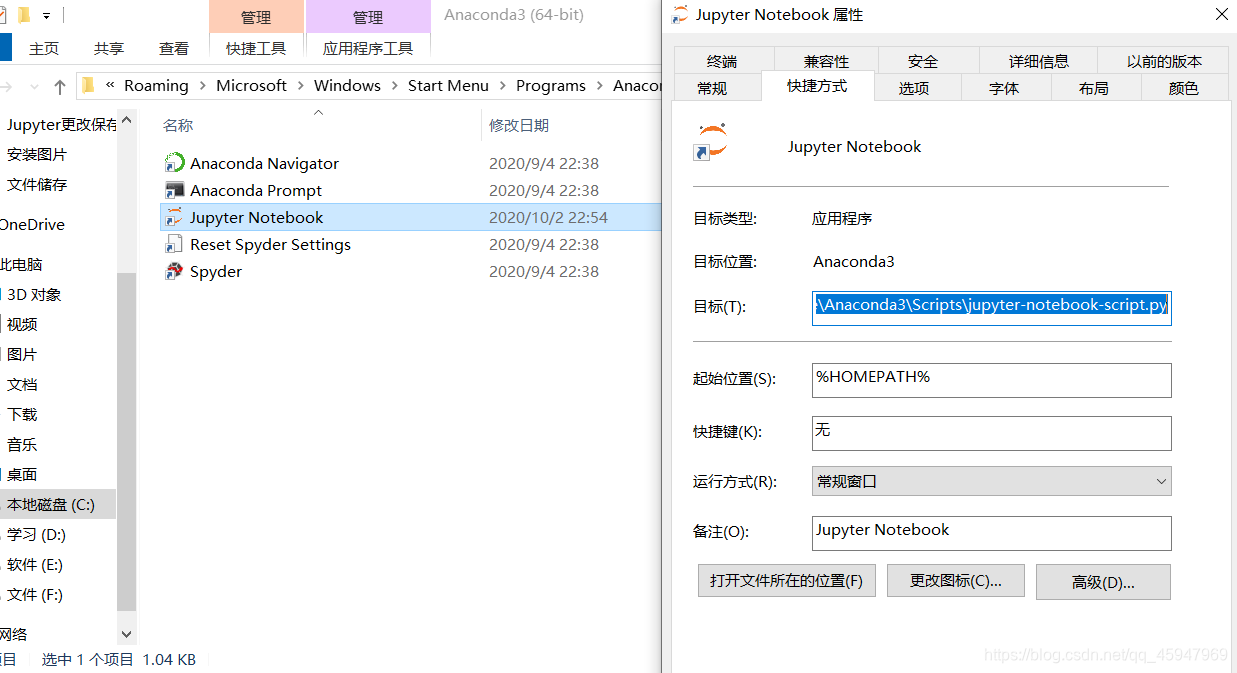The image size is (1237, 673).
Task: Click the Reset Spyder Settings file name
Action: [270, 244]
